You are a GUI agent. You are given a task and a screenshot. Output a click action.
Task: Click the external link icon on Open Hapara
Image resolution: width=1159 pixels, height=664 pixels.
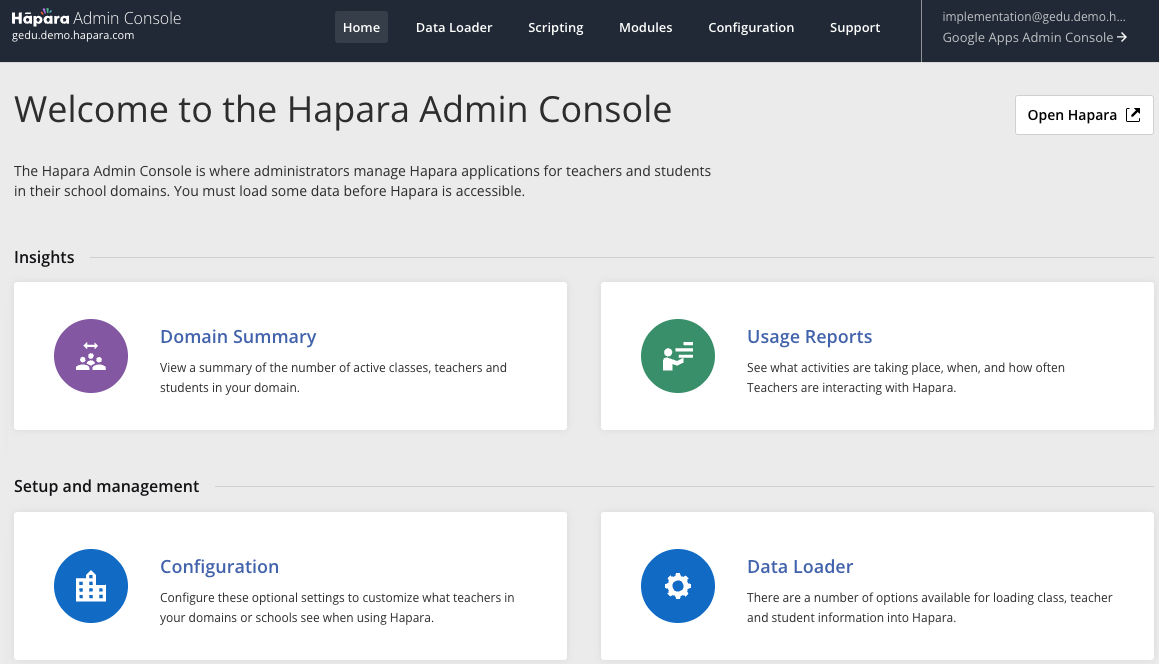pos(1133,115)
